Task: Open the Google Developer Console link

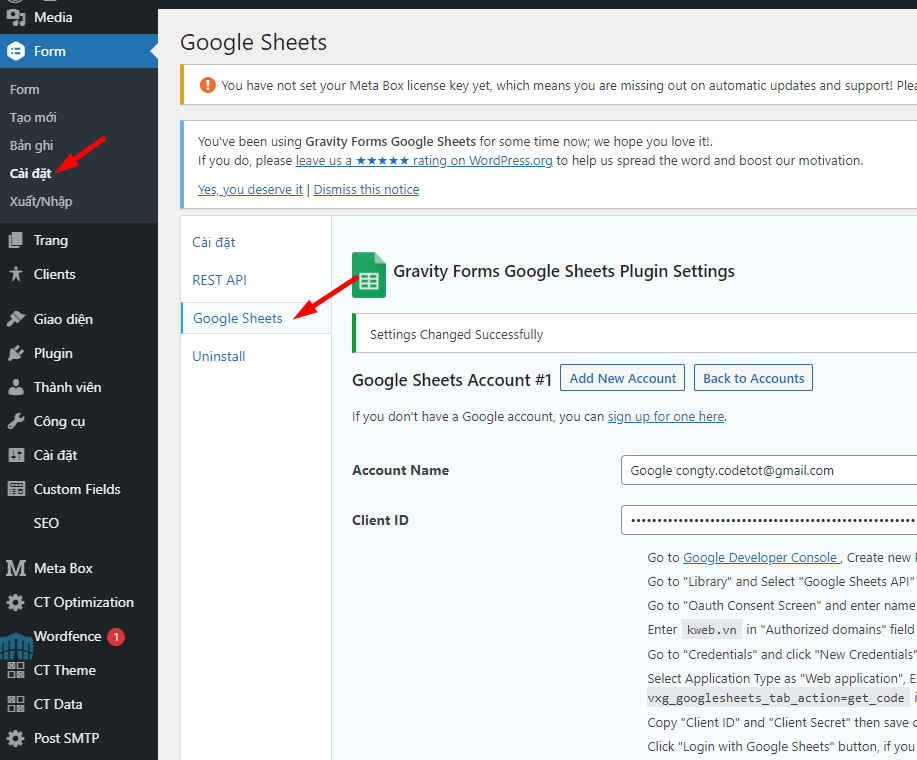Action: 761,557
